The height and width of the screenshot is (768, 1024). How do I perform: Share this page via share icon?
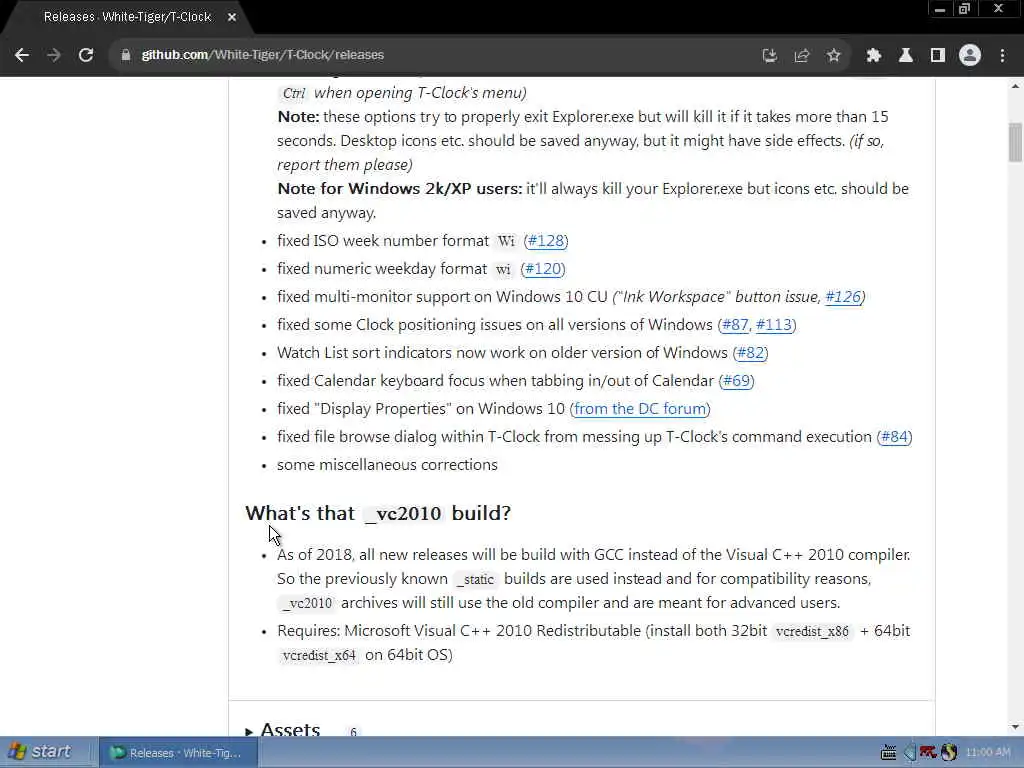point(802,56)
